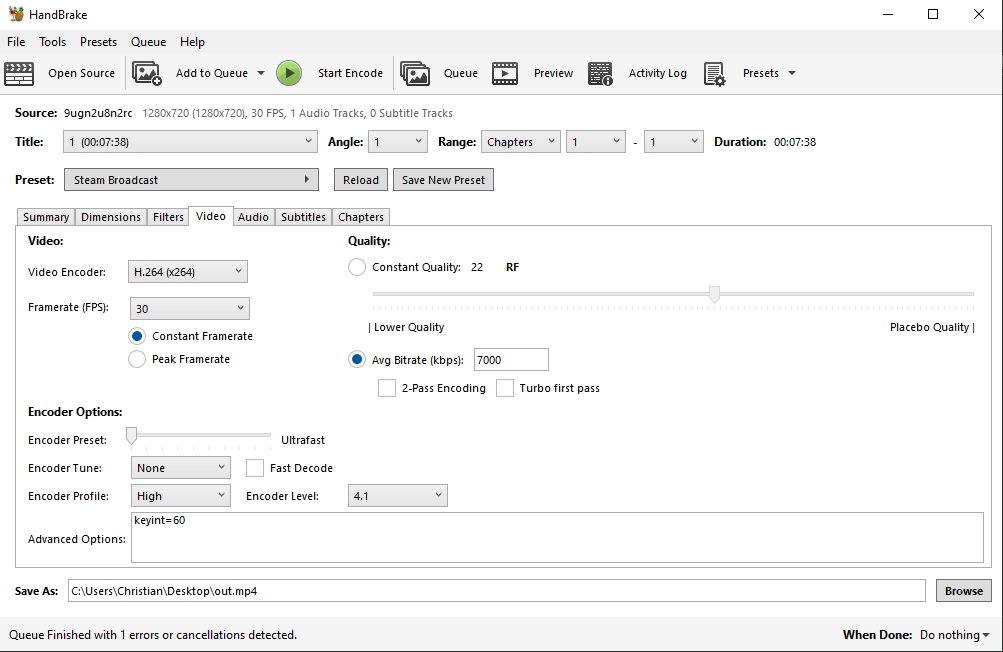This screenshot has height=652, width=1003.
Task: Click the Reload preset button
Action: point(361,180)
